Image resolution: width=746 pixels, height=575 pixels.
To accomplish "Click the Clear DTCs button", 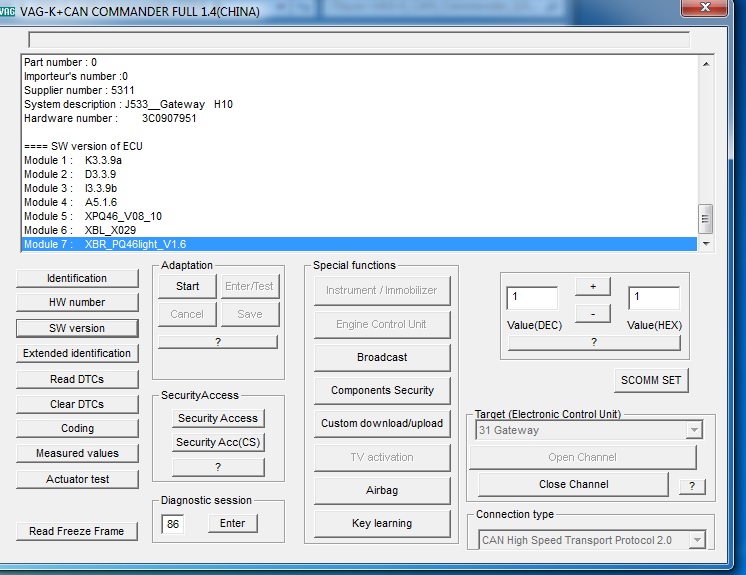I will pos(77,404).
